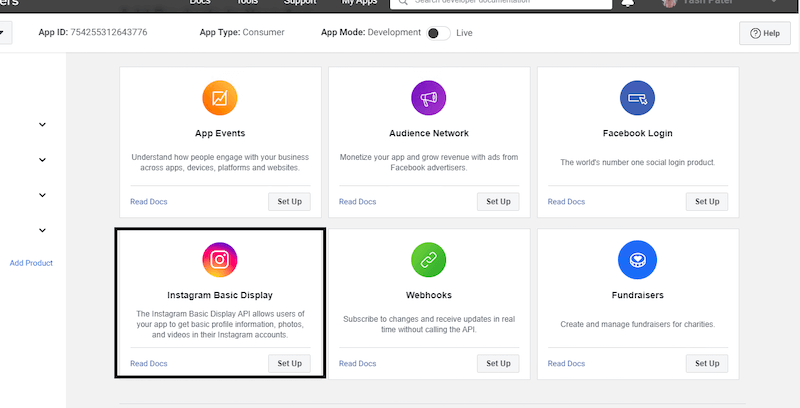The image size is (800, 408).
Task: Expand the sidebar chevron just above Add Product
Action: [42, 230]
